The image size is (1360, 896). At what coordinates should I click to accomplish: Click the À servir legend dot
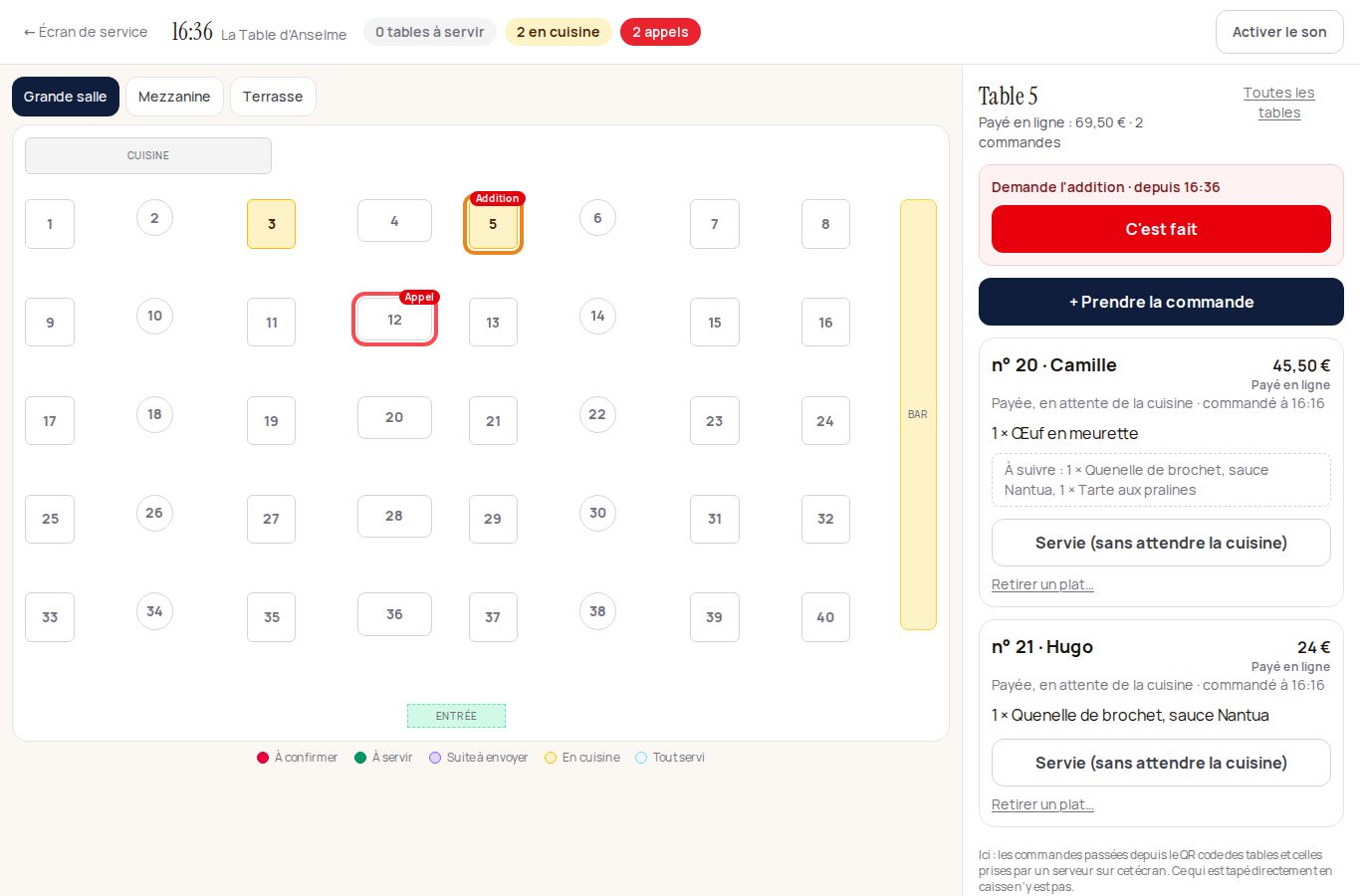pyautogui.click(x=360, y=758)
